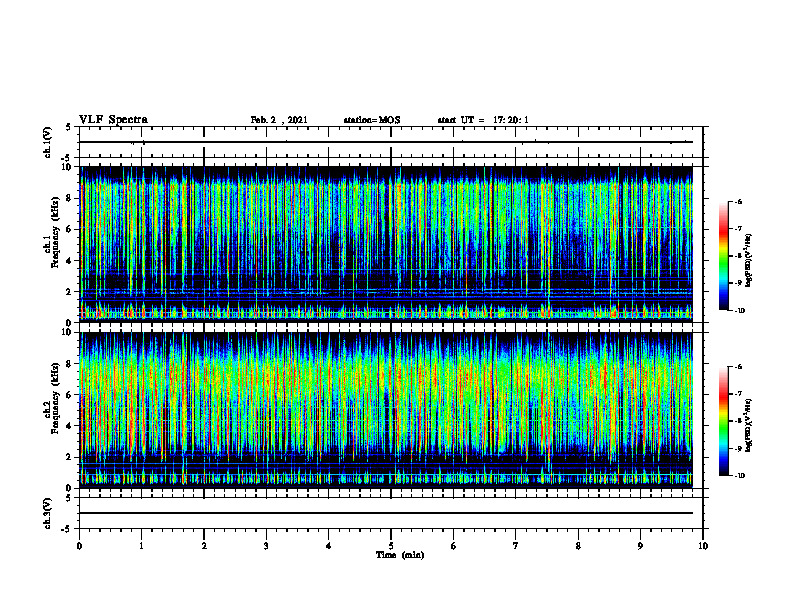Click the "Time (min)" x-axis label
Image resolution: width=792 pixels, height=612 pixels.
(x=400, y=555)
